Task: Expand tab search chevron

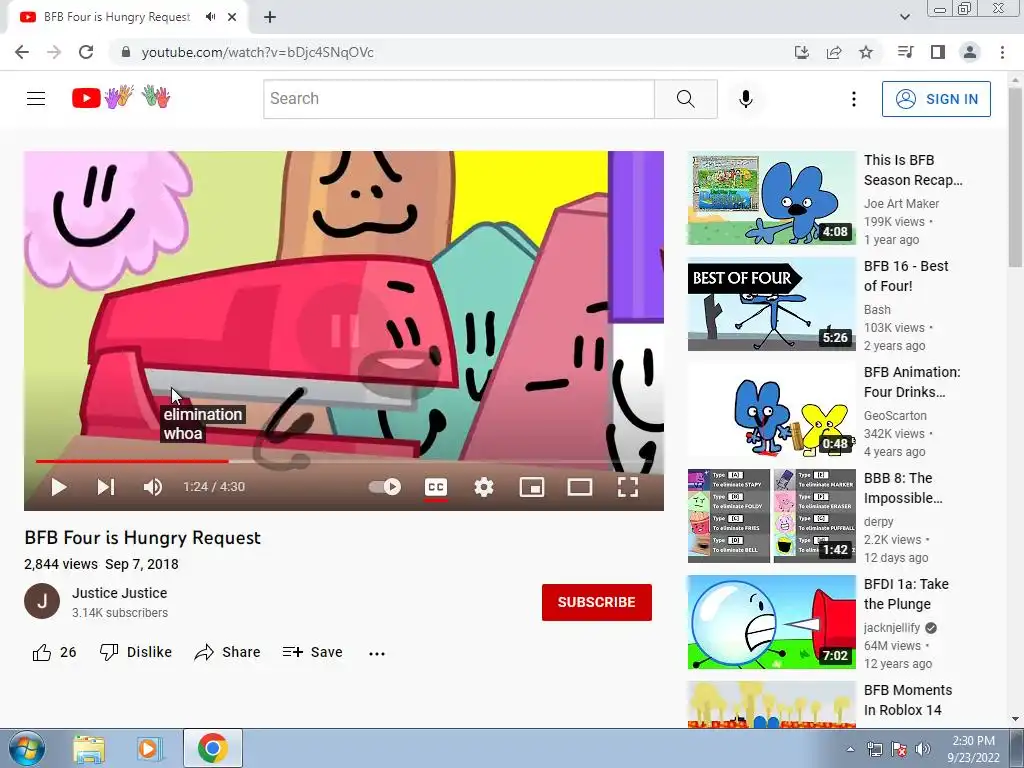Action: click(x=904, y=17)
